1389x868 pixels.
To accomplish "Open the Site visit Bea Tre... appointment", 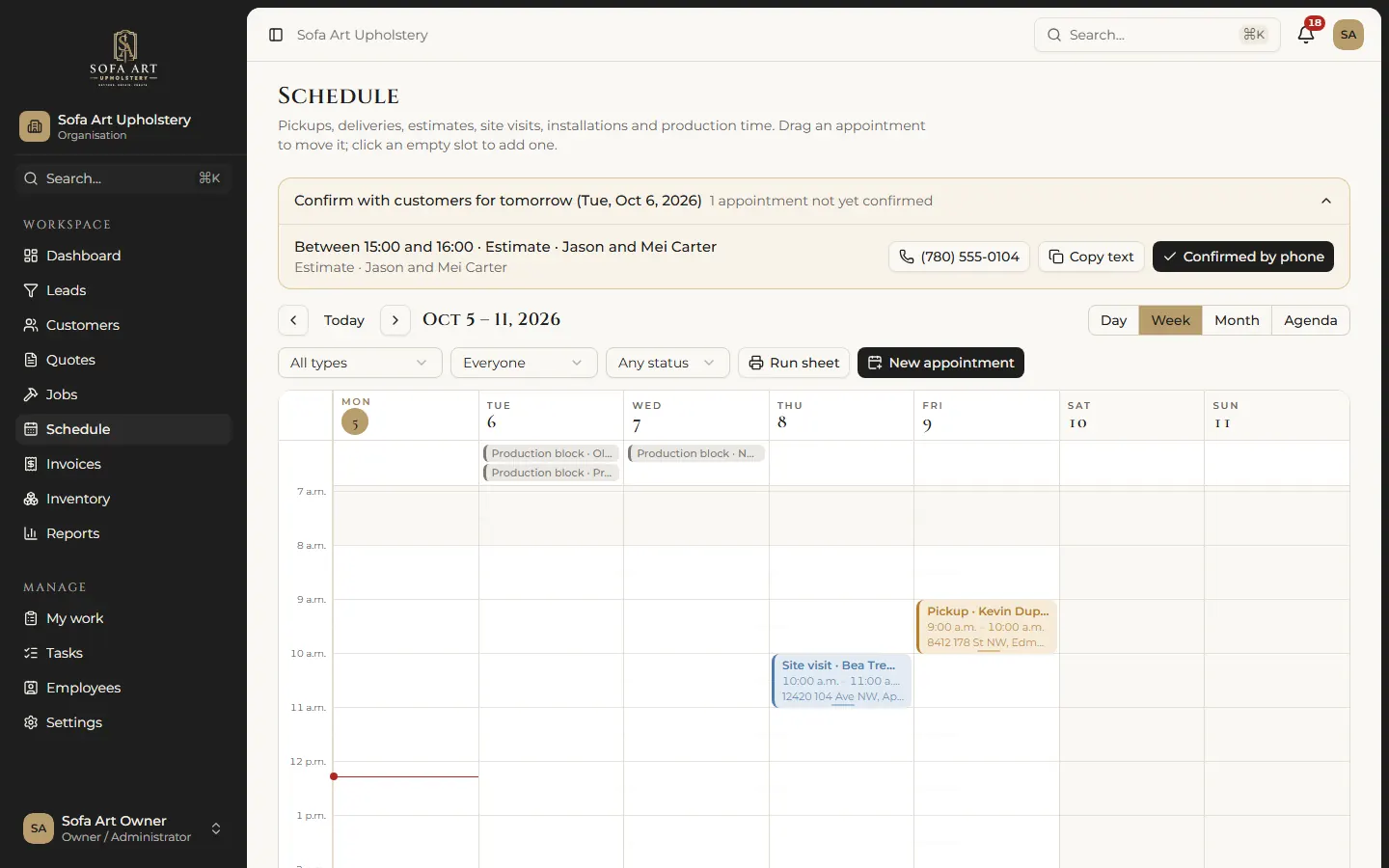I will pyautogui.click(x=841, y=681).
